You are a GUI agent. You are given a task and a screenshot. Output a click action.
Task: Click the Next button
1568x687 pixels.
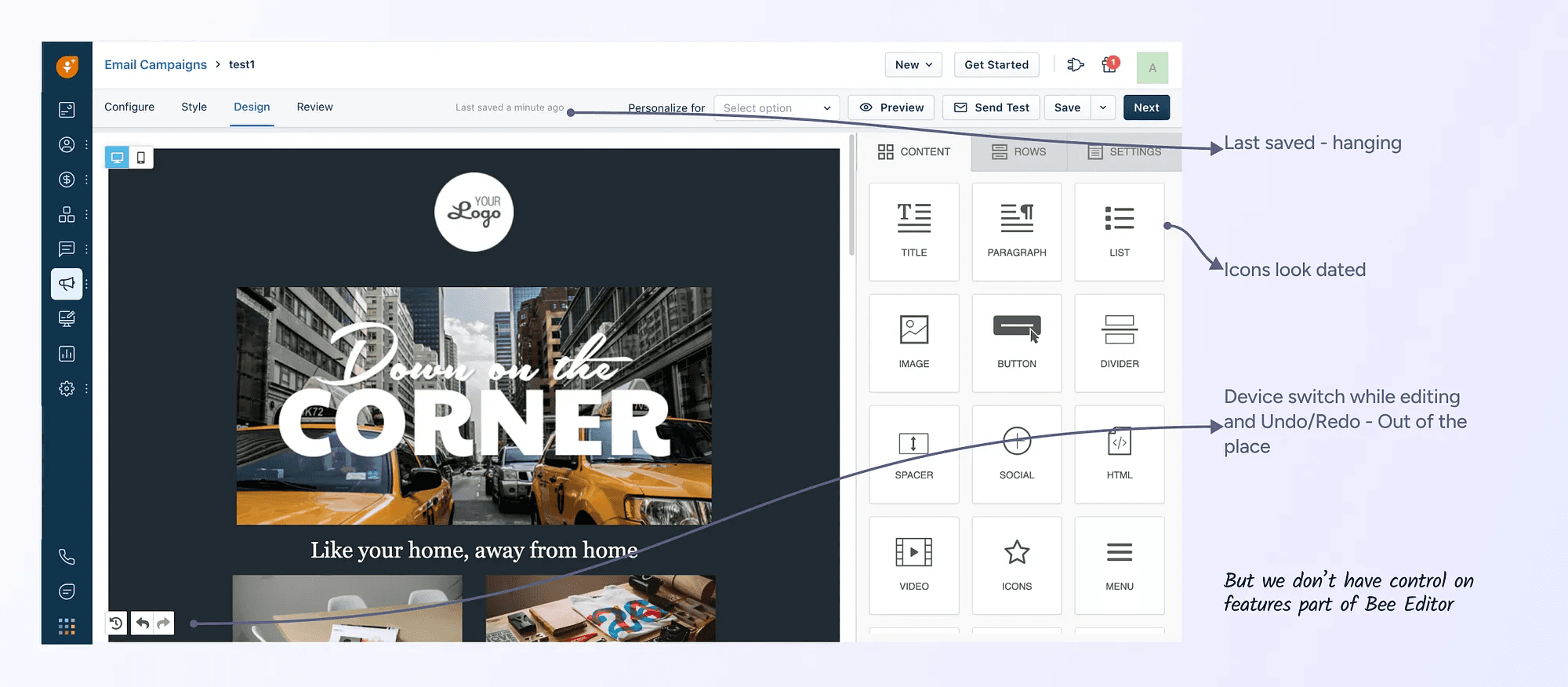[1146, 107]
